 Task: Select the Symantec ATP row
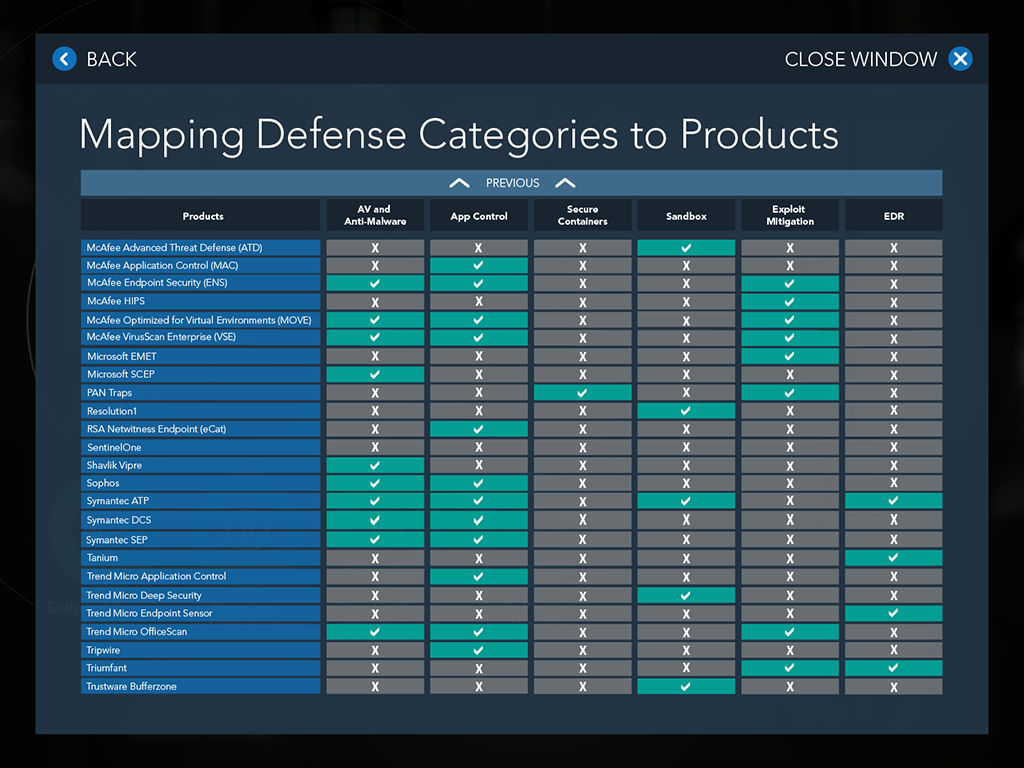pos(200,501)
